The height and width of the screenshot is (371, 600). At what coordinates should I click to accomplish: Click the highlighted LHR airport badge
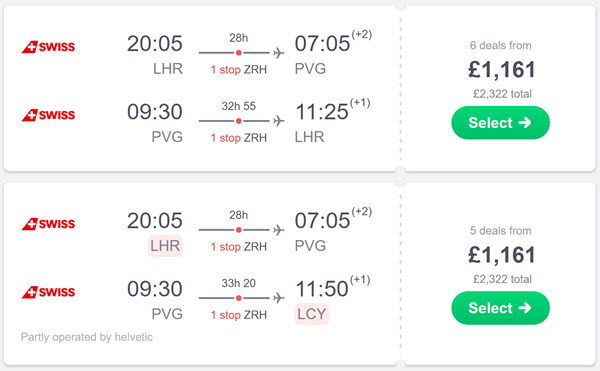[165, 246]
